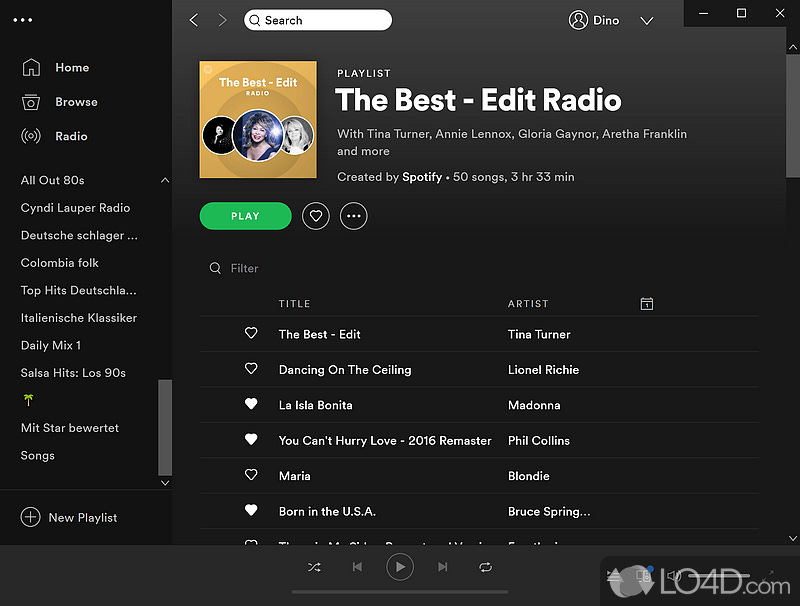This screenshot has width=800, height=606.
Task: Select the track Dancing On The Ceiling
Action: pyautogui.click(x=345, y=370)
